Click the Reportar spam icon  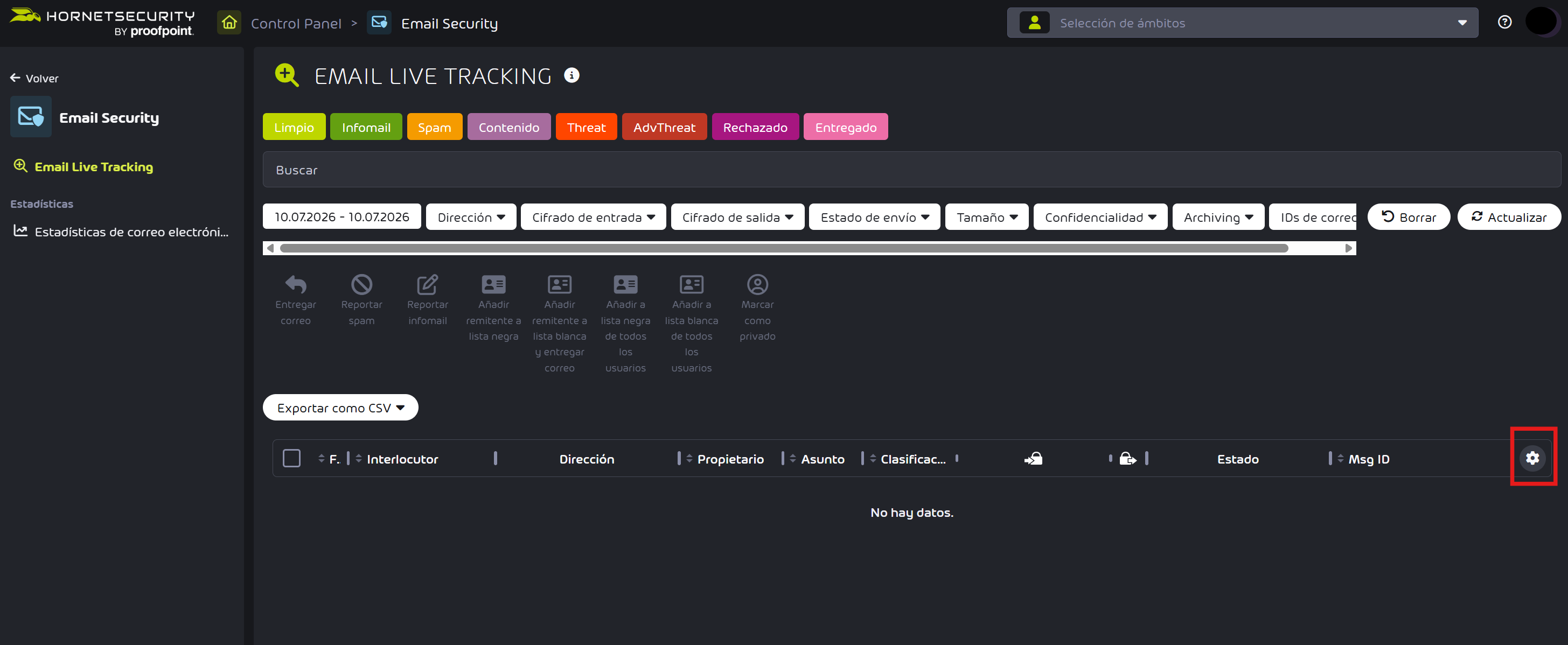[361, 284]
